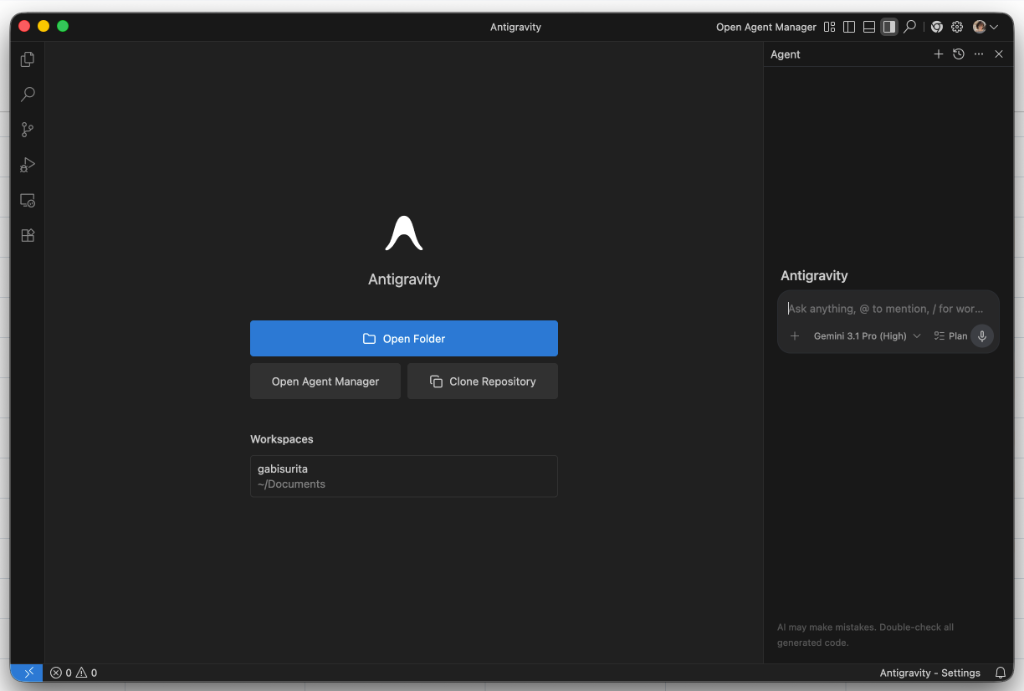Open Agent panel more actions menu
This screenshot has height=691, width=1024.
click(978, 54)
